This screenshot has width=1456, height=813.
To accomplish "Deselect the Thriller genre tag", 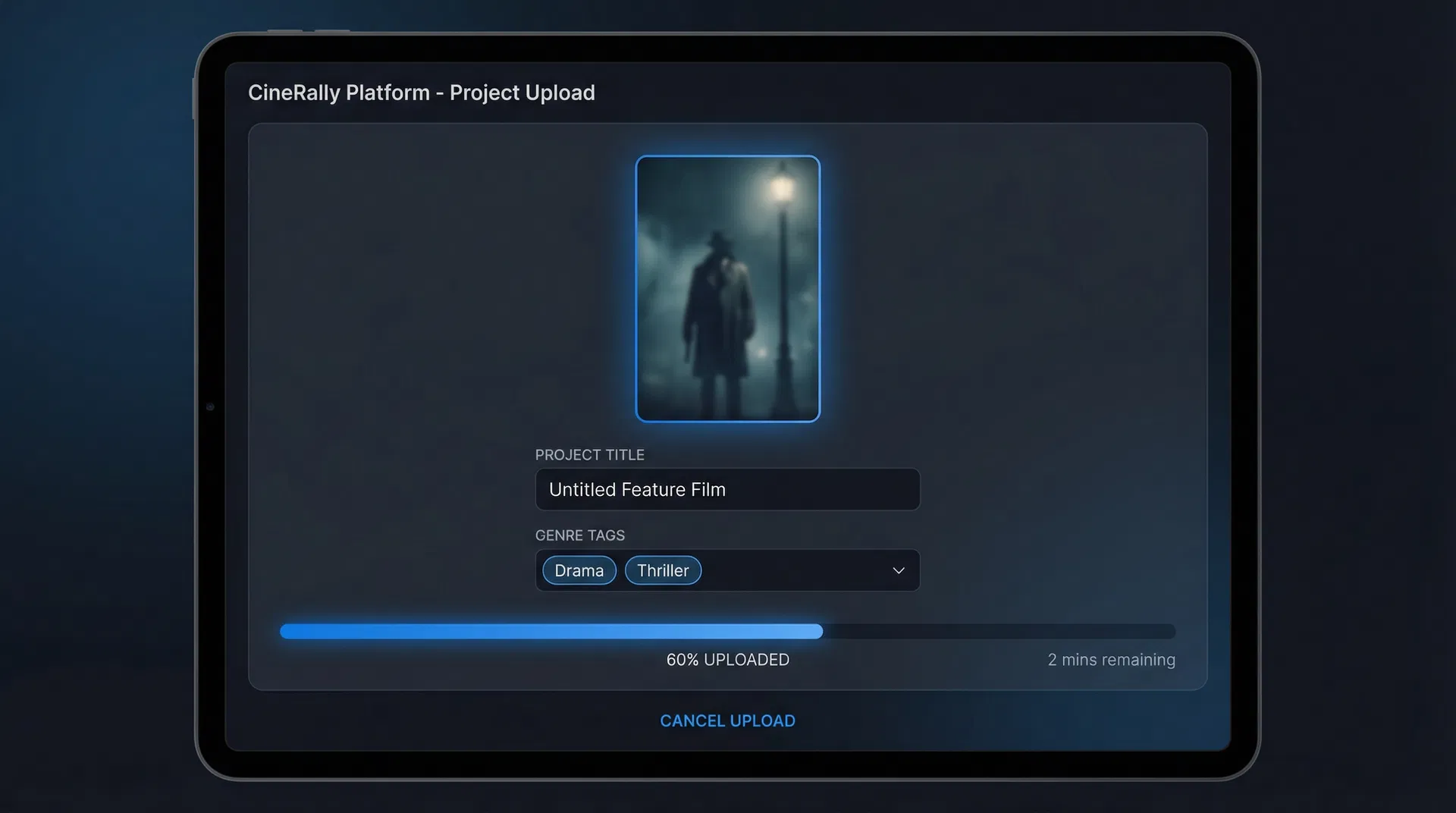I will click(663, 570).
